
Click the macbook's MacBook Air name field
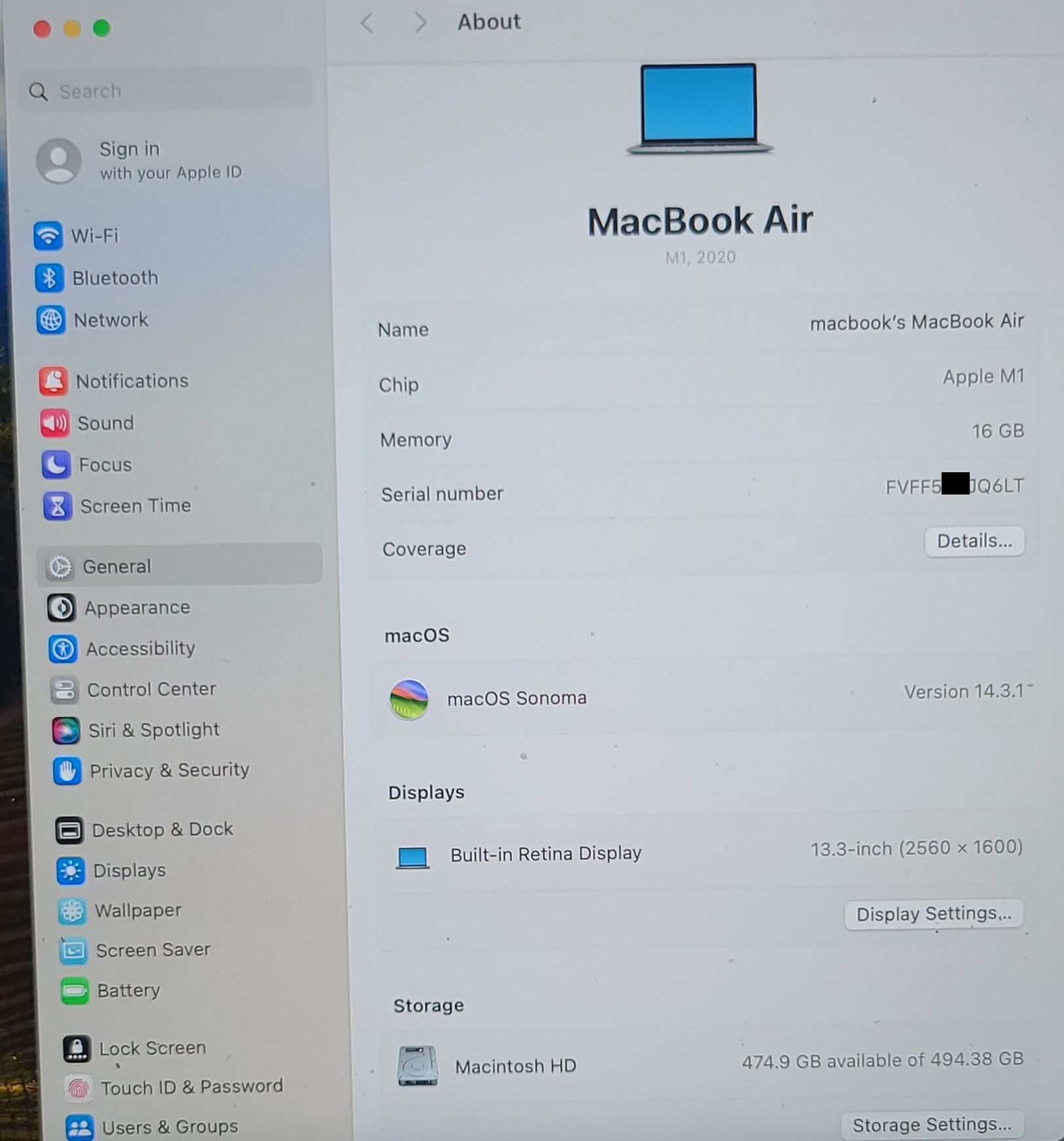pos(917,322)
